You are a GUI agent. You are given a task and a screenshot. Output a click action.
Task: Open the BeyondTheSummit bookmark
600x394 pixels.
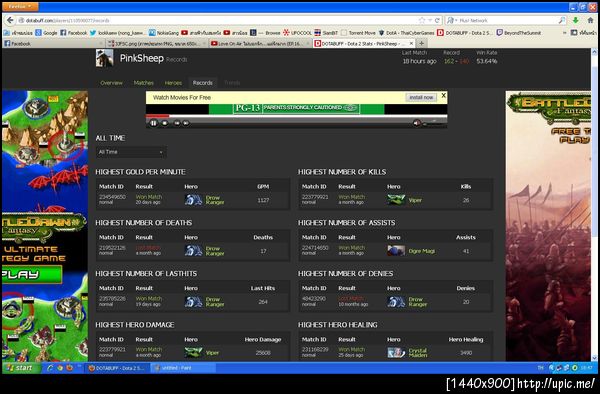point(518,33)
